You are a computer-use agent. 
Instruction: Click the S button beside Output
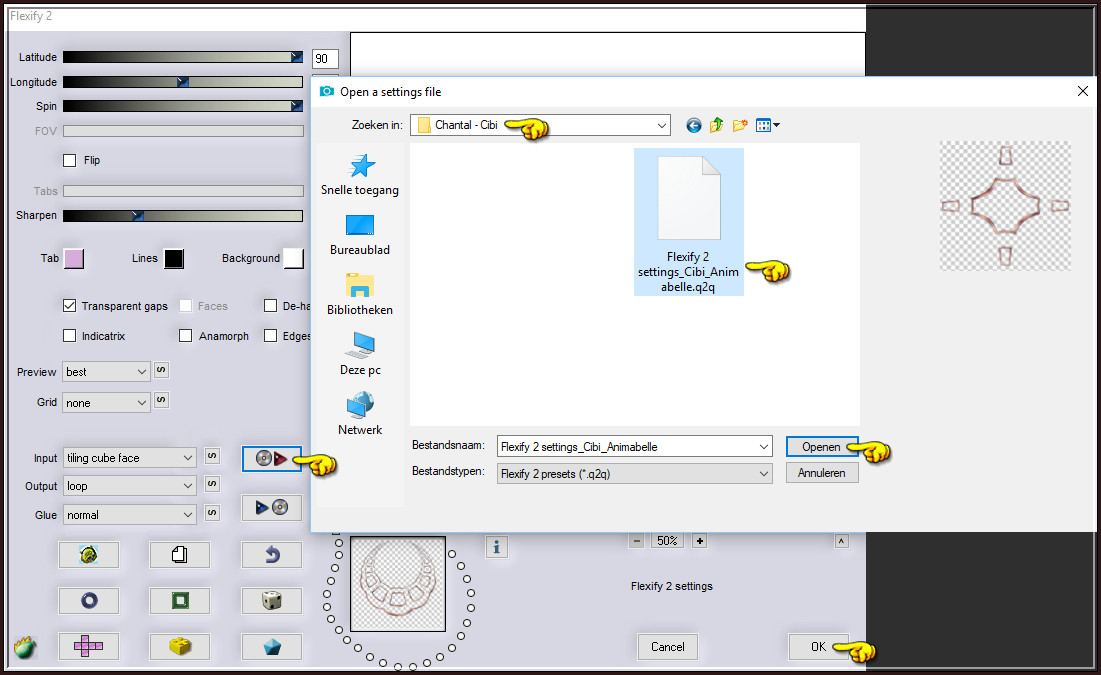pos(212,484)
